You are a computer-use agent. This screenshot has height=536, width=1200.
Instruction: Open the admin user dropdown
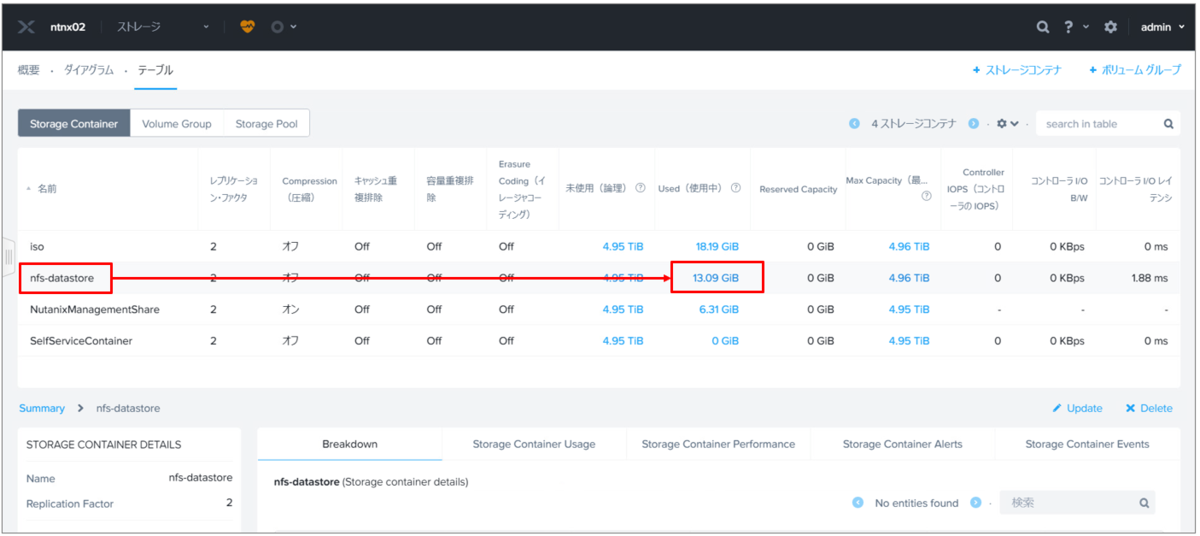coord(1162,27)
